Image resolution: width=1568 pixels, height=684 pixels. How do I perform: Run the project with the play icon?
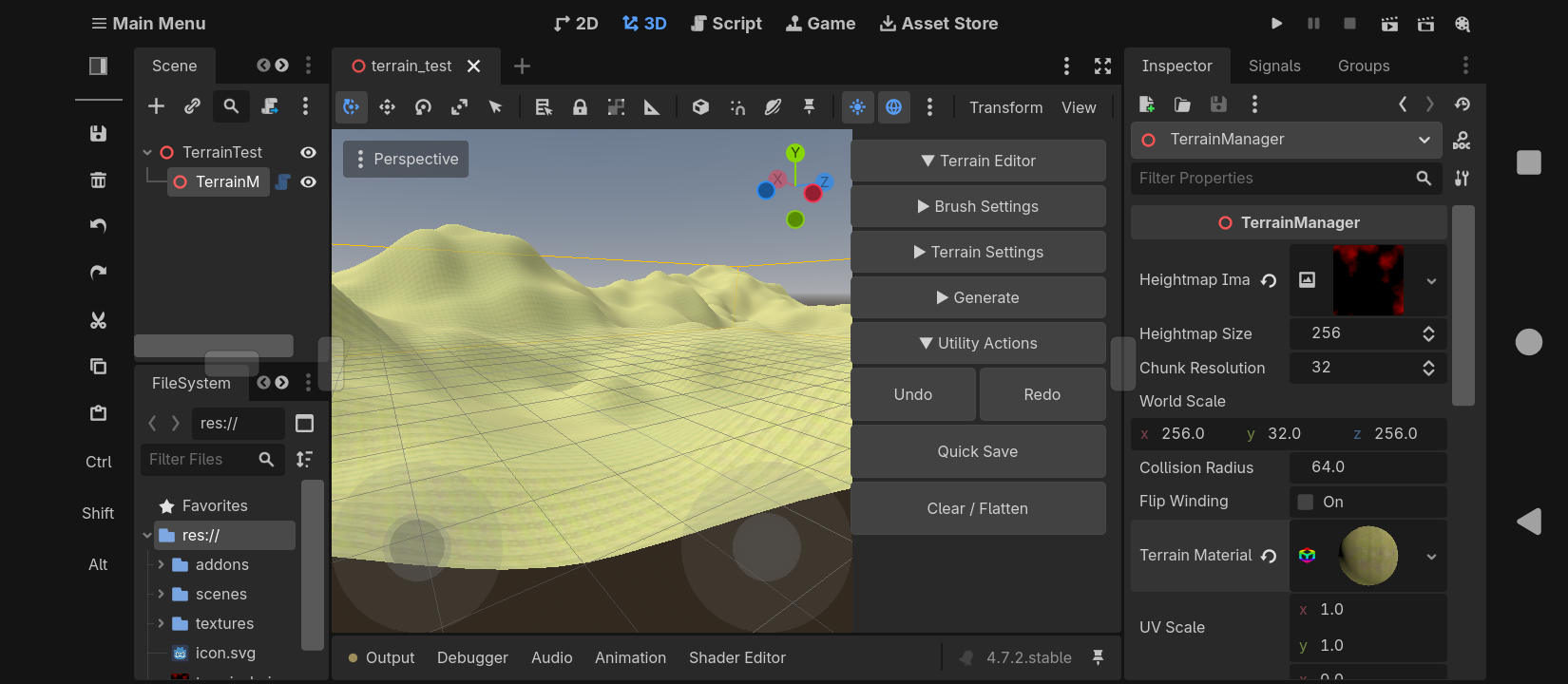1277,24
